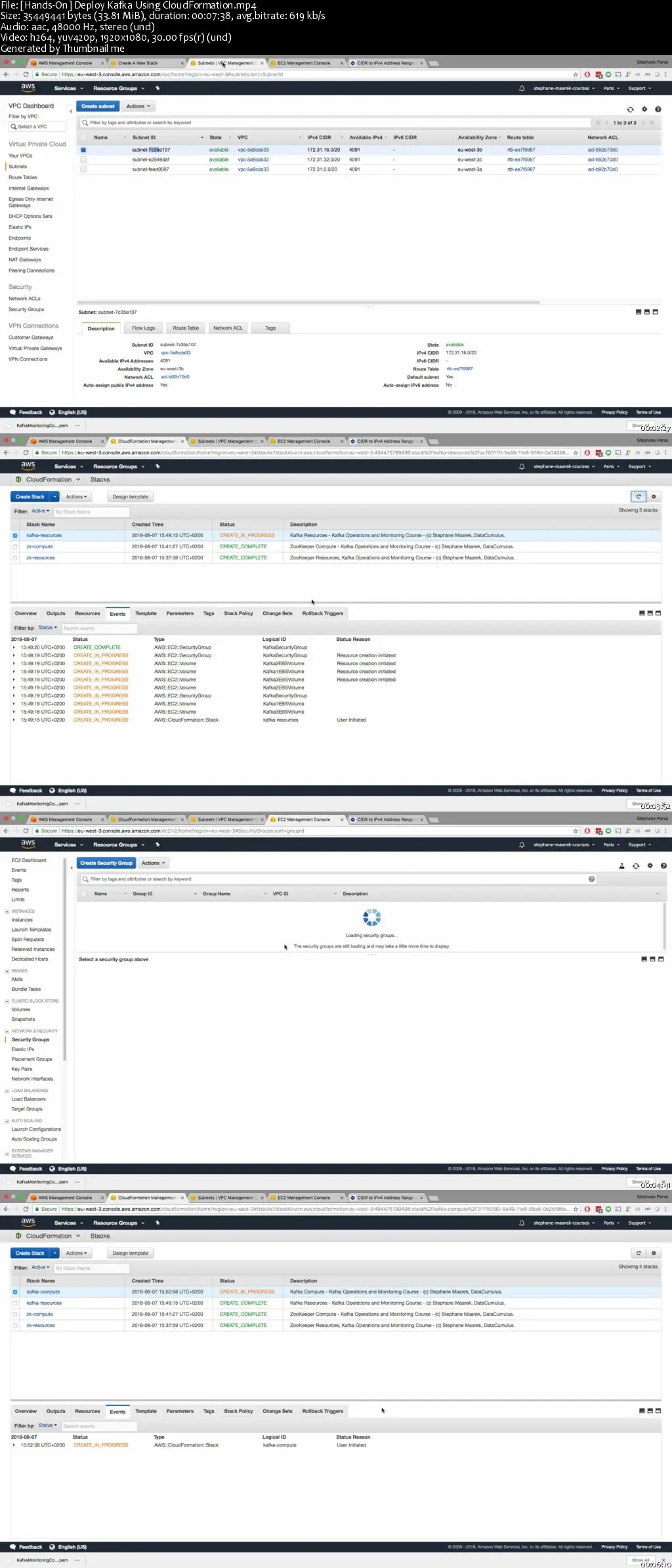This screenshot has height=1568, width=672.
Task: Expand the 15:49:20 CREATE_COMPLETE event row
Action: click(14, 647)
